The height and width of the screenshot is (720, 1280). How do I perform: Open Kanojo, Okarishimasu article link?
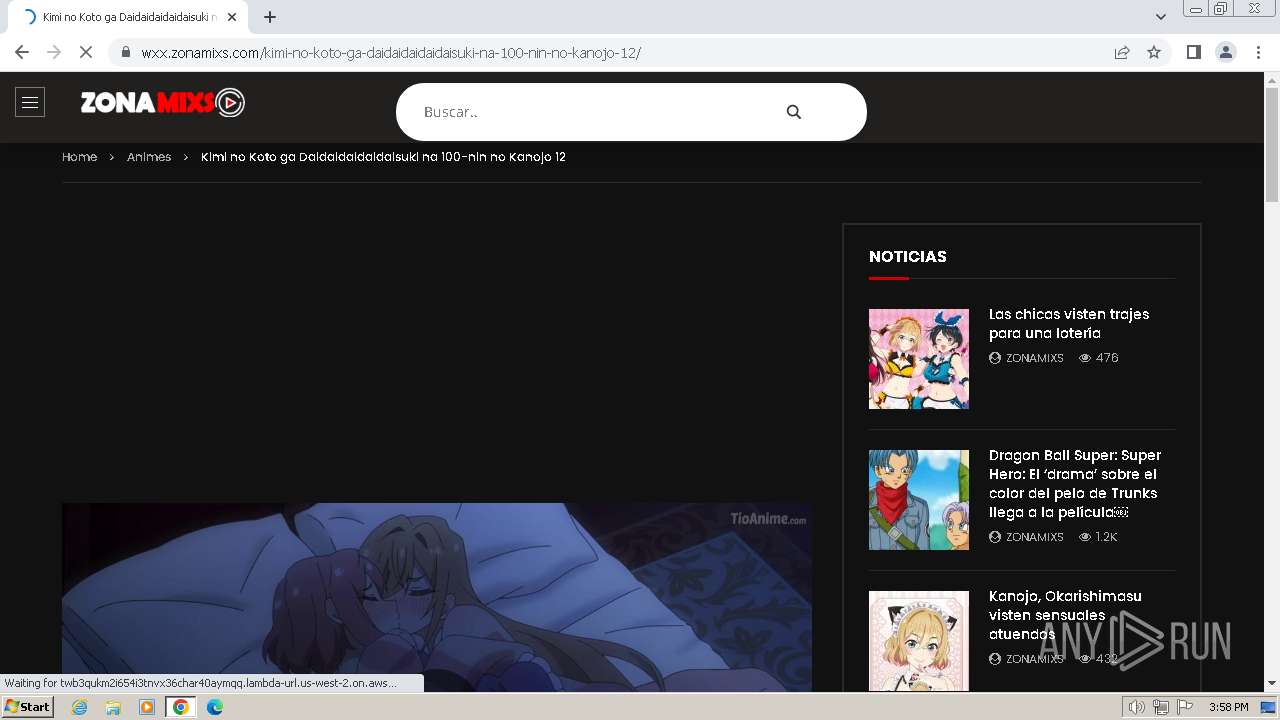tap(1065, 615)
